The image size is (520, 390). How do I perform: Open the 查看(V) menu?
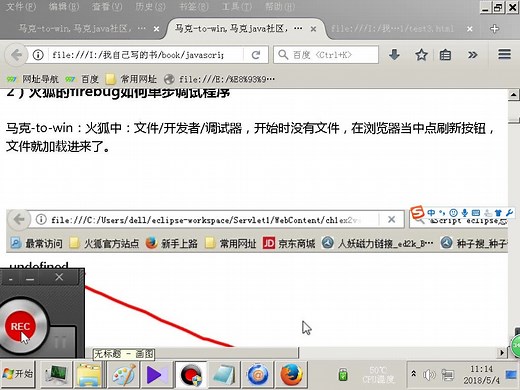(x=107, y=7)
